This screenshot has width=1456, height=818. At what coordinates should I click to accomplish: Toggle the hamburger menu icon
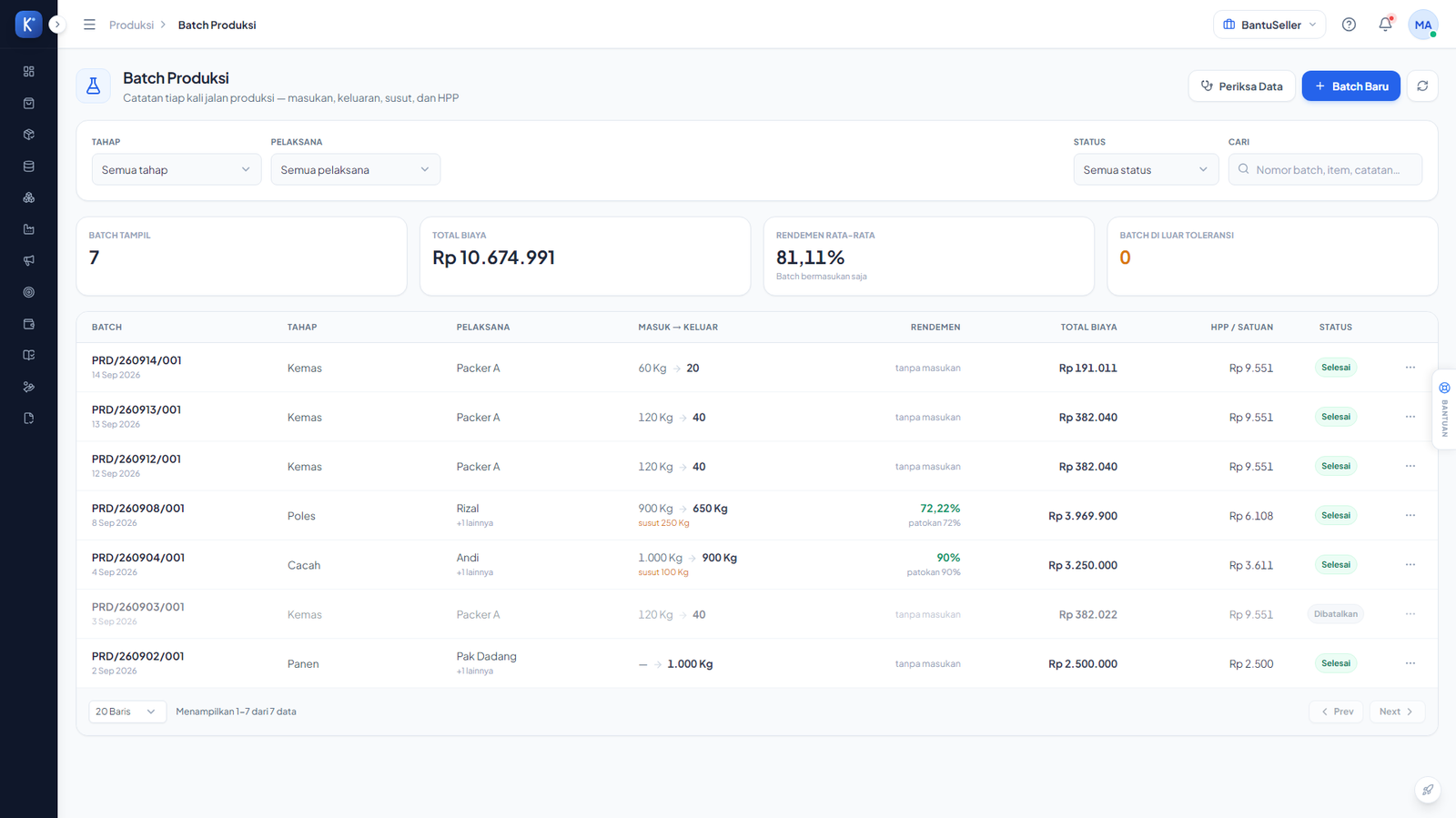(89, 25)
